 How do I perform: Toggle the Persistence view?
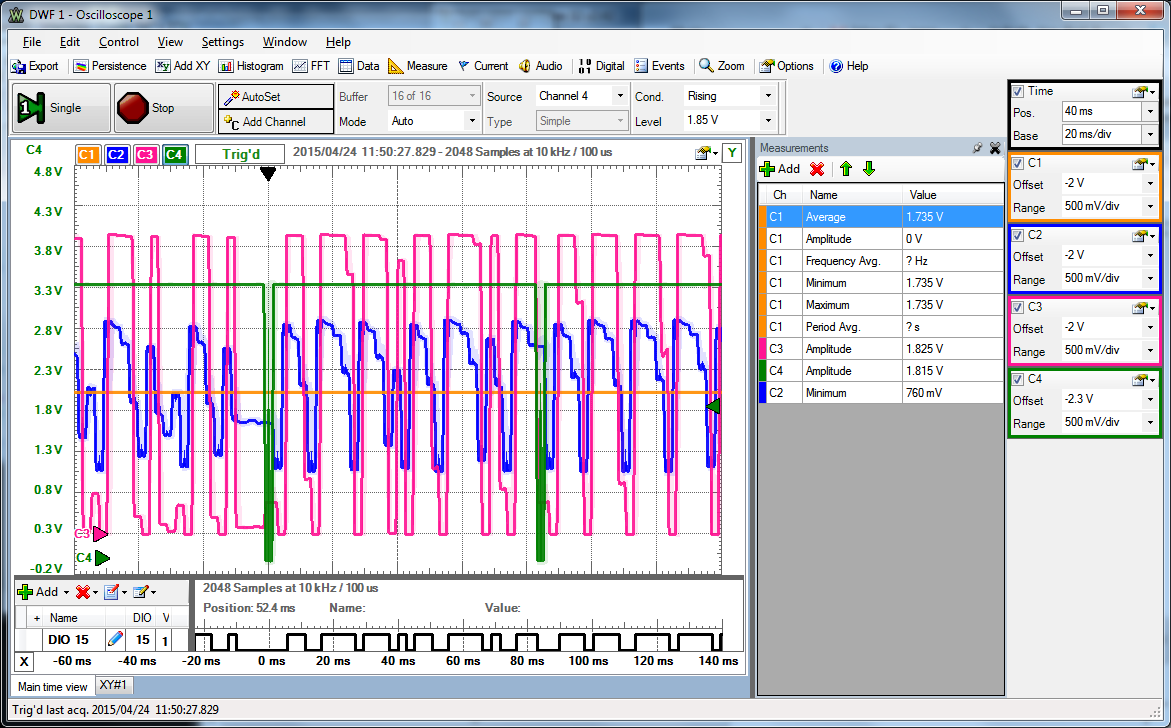pyautogui.click(x=110, y=66)
